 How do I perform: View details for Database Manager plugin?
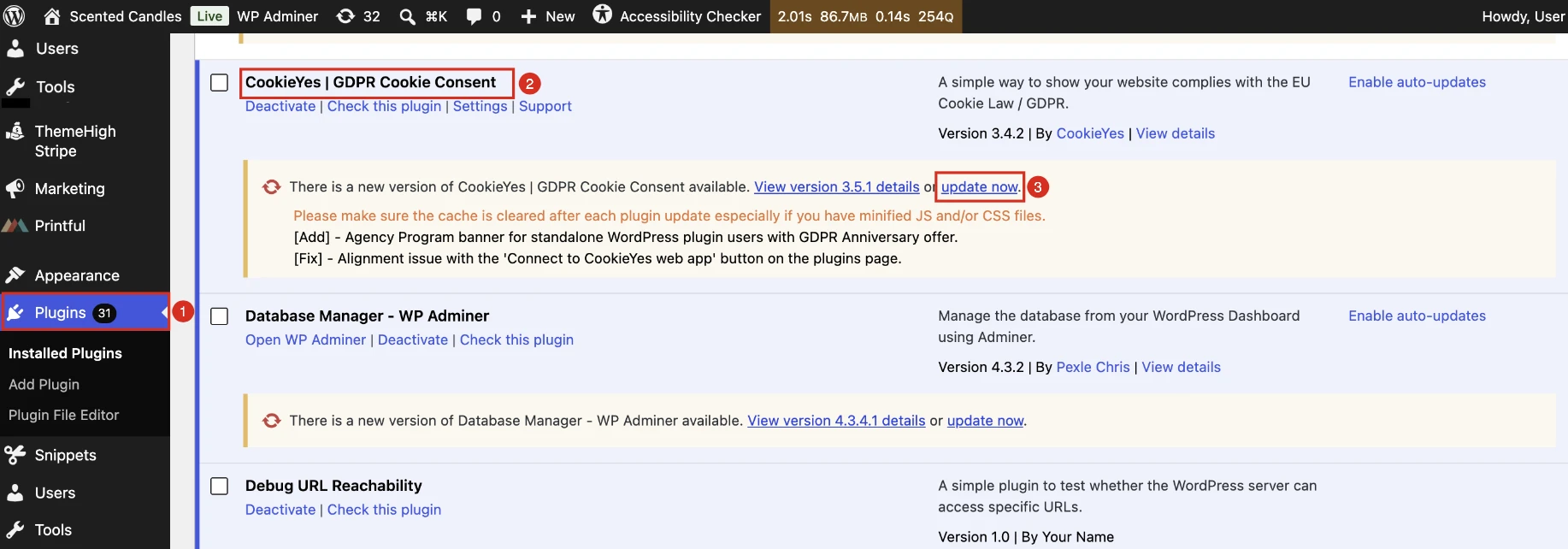1181,367
